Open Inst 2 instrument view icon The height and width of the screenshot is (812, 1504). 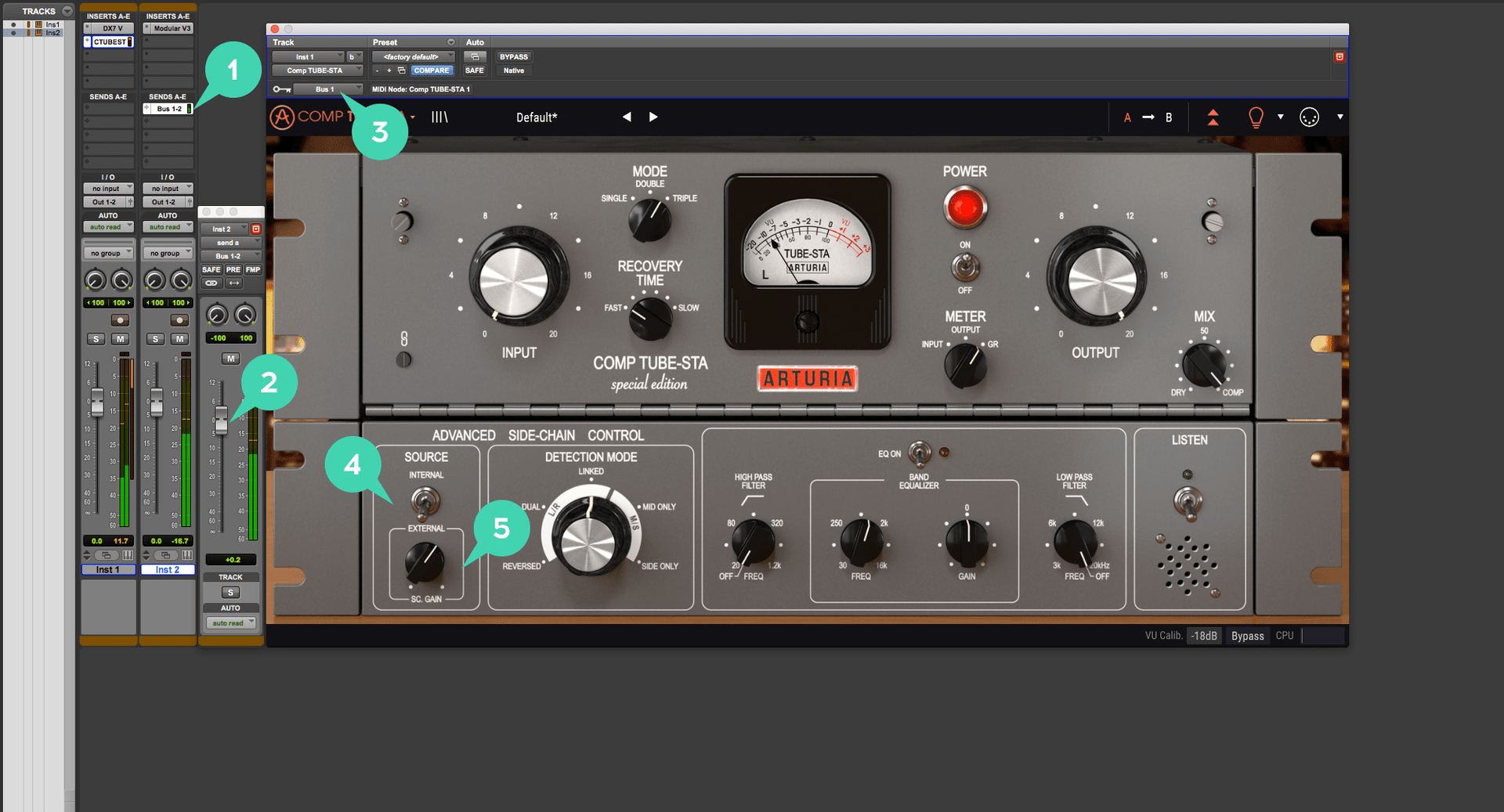[187, 555]
